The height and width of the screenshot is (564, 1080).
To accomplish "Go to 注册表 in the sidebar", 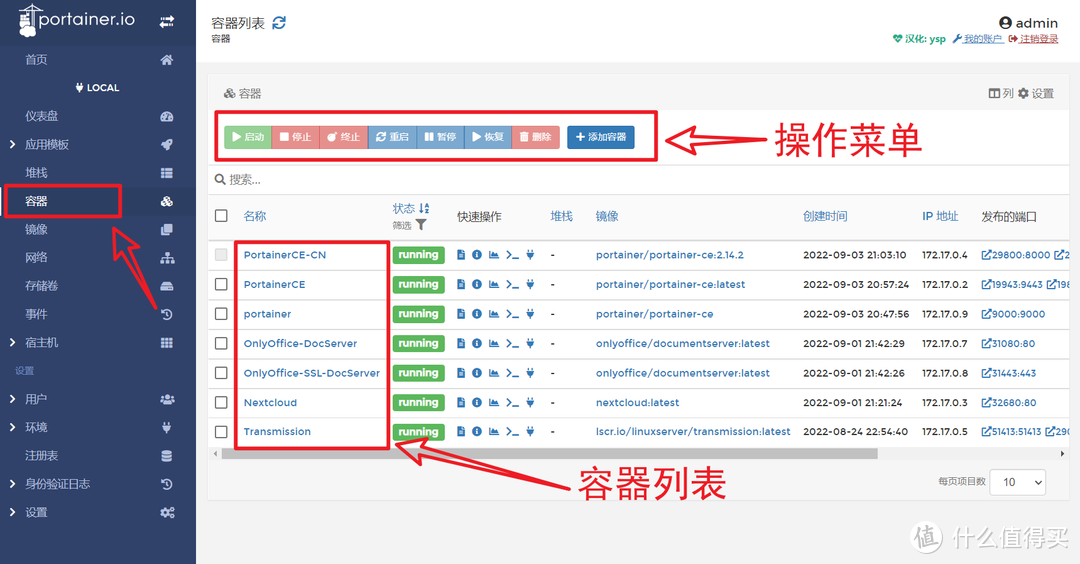I will tap(42, 455).
